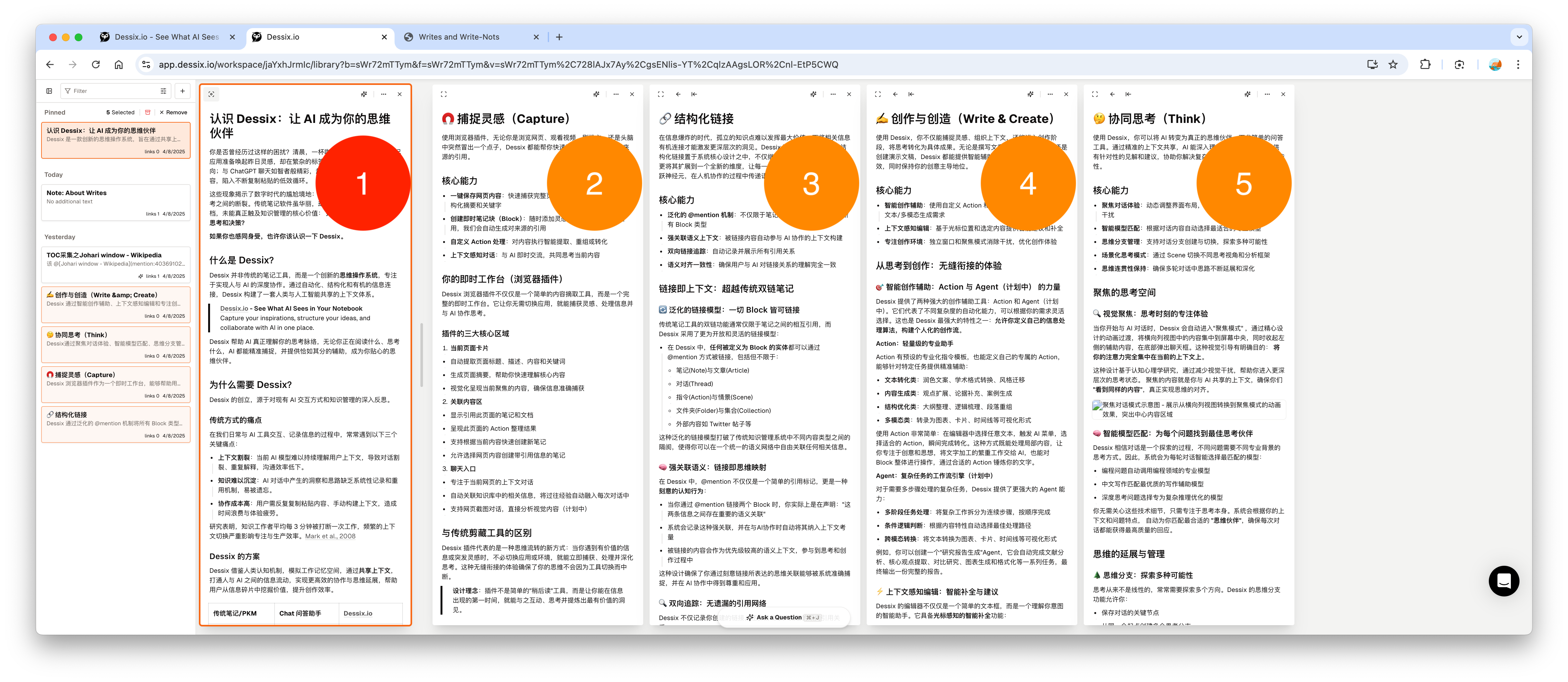
Task: Open a new browser tab
Action: pyautogui.click(x=559, y=37)
